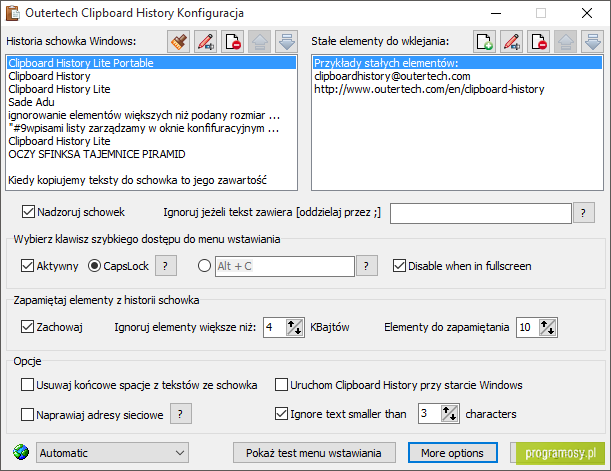611x471 pixels.
Task: Move the clipboard history item down
Action: tap(286, 41)
